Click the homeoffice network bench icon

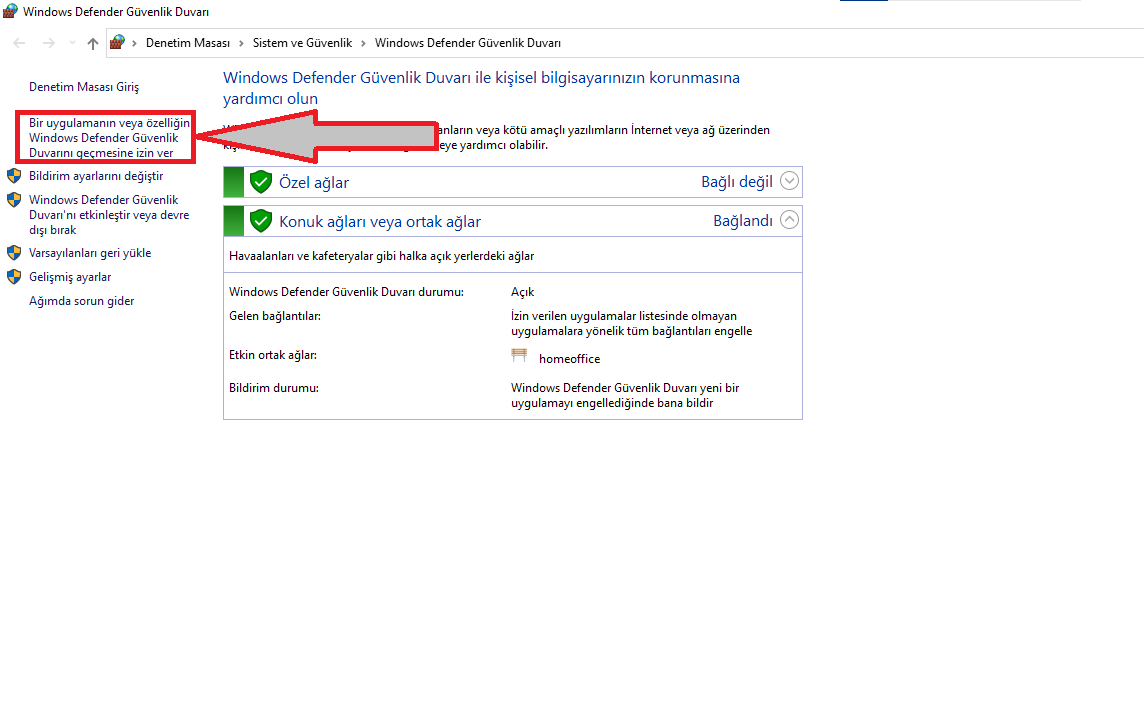(519, 355)
